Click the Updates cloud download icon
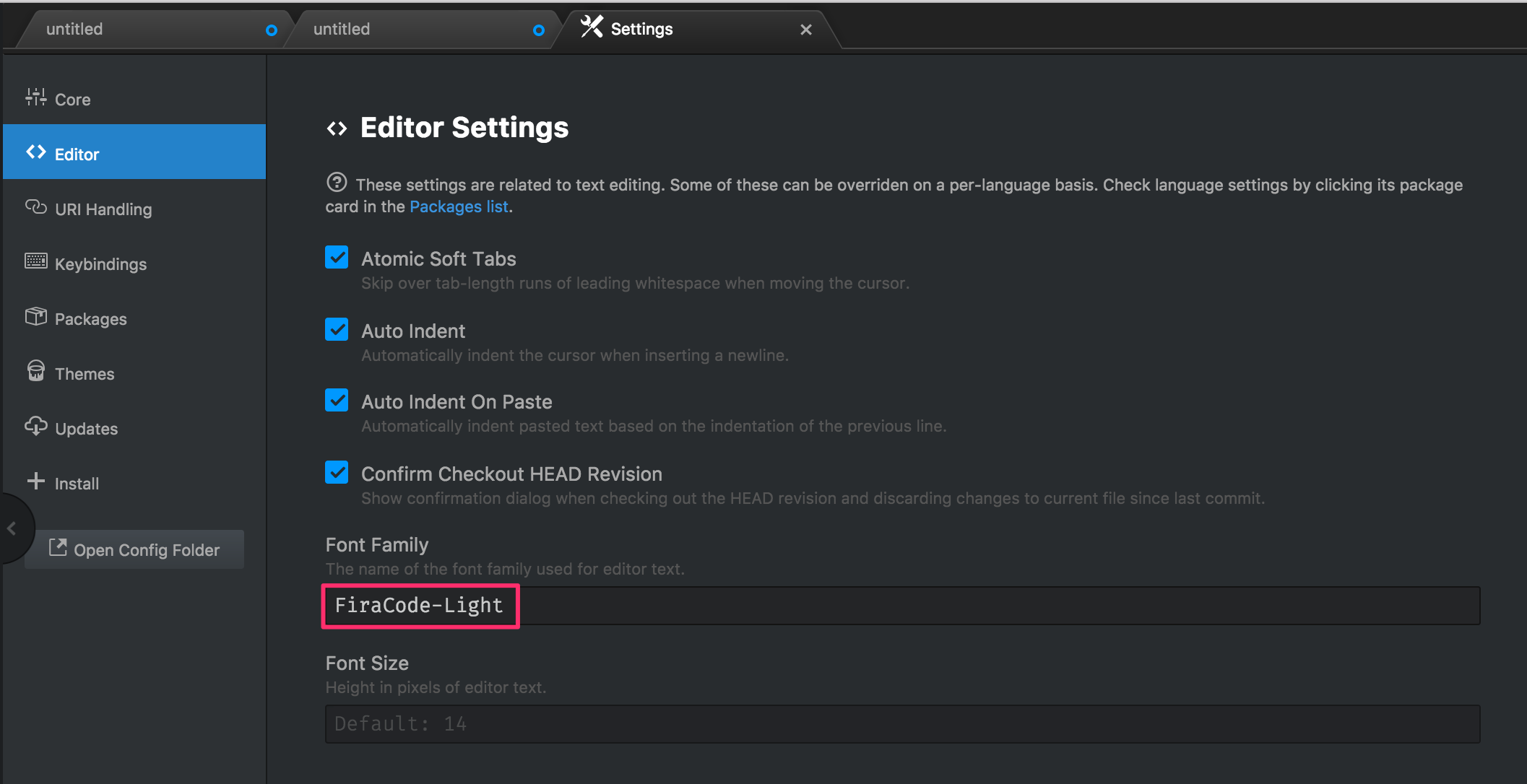Viewport: 1527px width, 784px height. pos(35,426)
